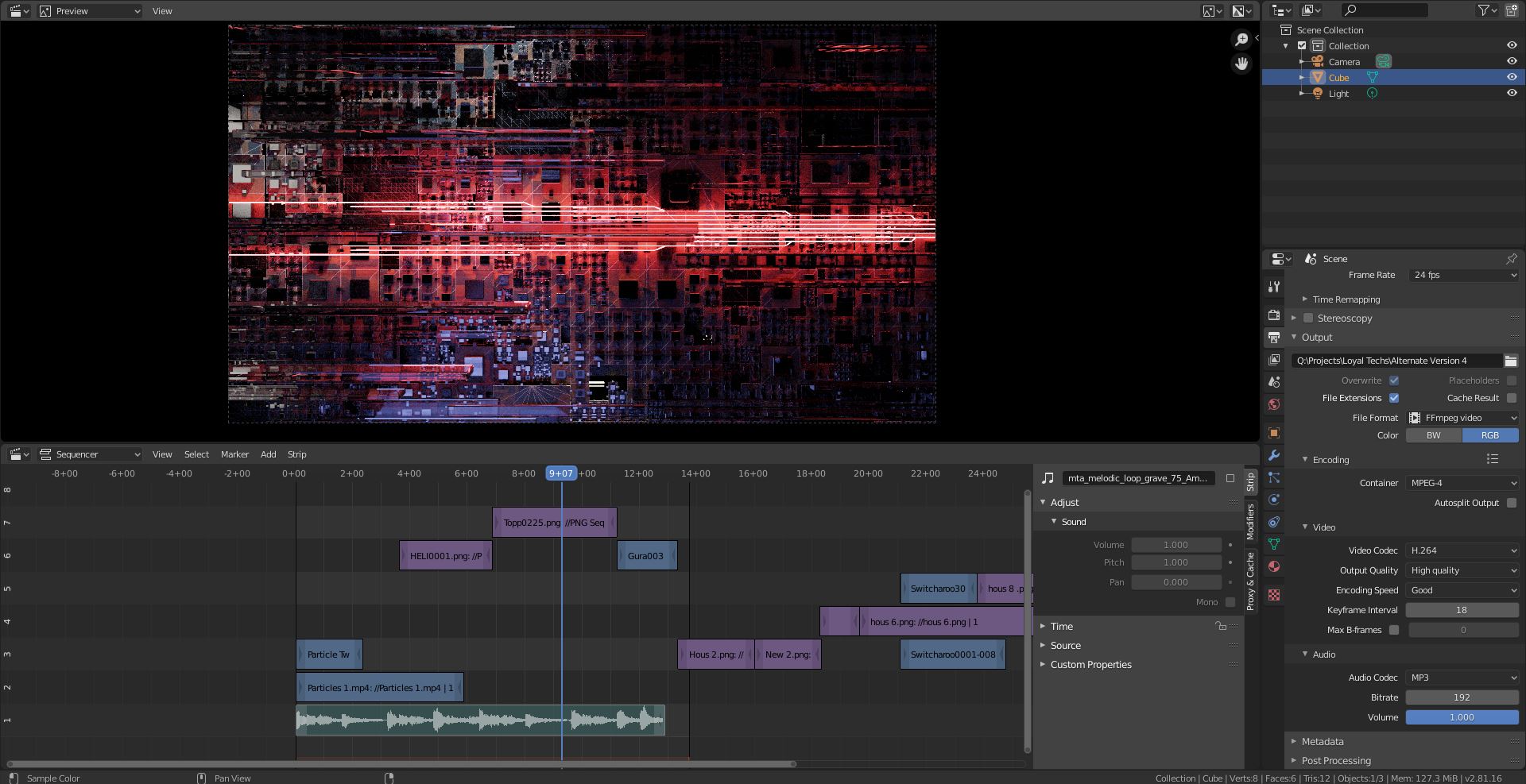Select the RGB color output button

(x=1489, y=435)
